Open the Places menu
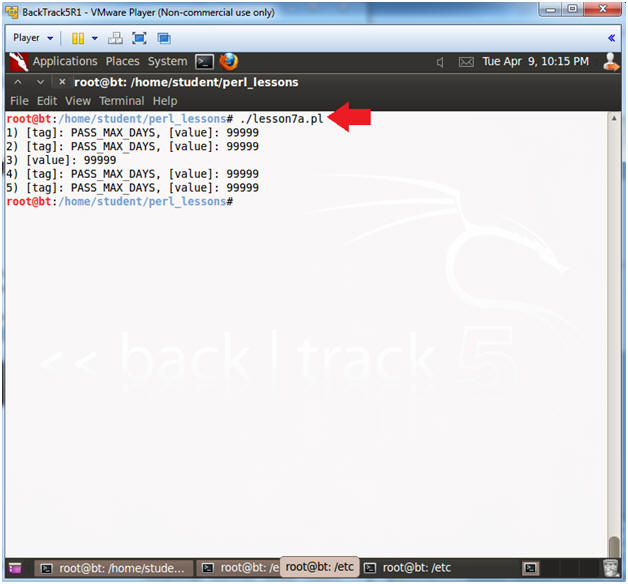 [123, 61]
